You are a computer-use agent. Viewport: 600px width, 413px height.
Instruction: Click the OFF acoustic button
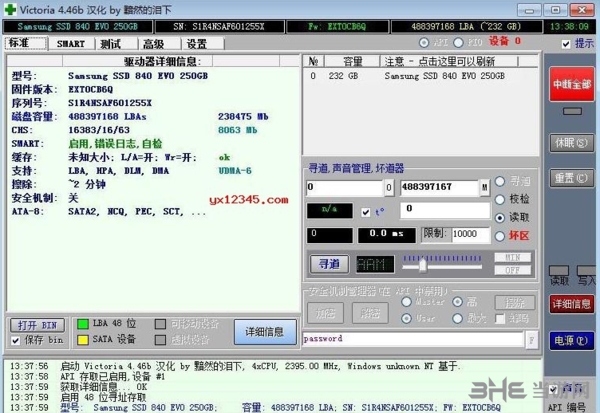pos(513,270)
